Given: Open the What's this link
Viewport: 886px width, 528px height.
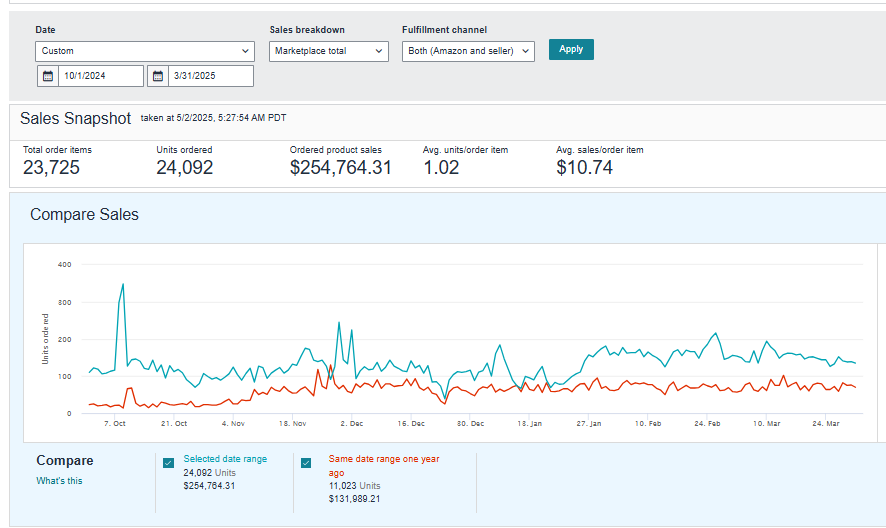Looking at the screenshot, I should click(59, 481).
